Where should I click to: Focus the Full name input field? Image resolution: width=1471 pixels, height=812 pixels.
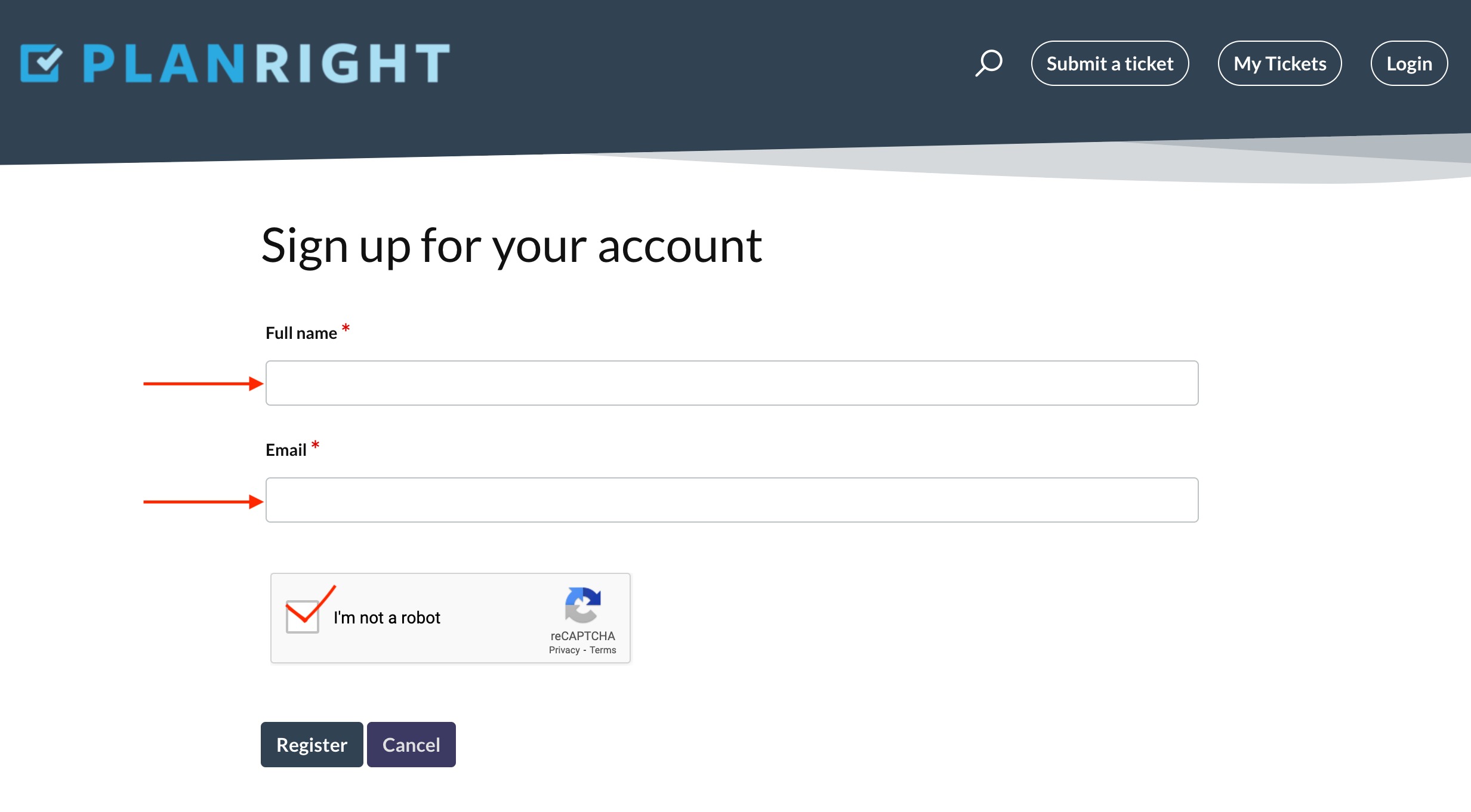[x=732, y=383]
